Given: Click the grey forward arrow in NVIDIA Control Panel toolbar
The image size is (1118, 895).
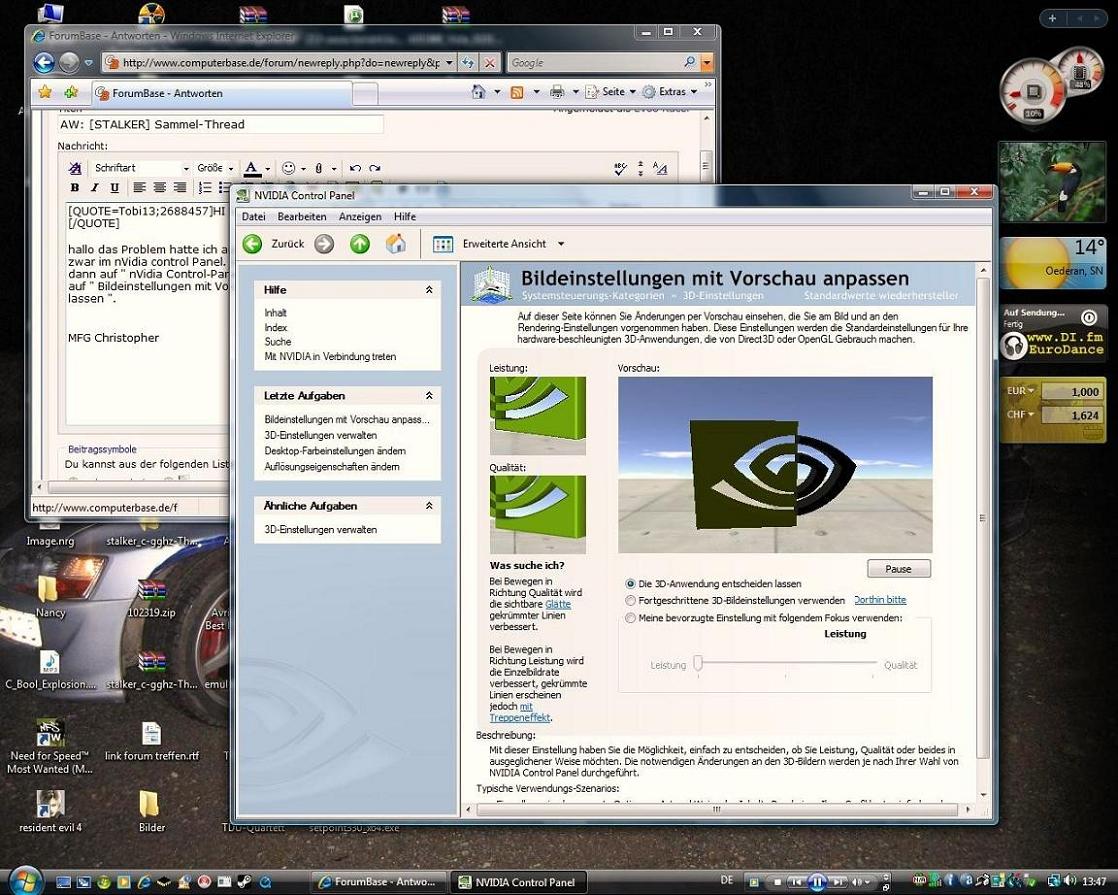Looking at the screenshot, I should coord(324,244).
